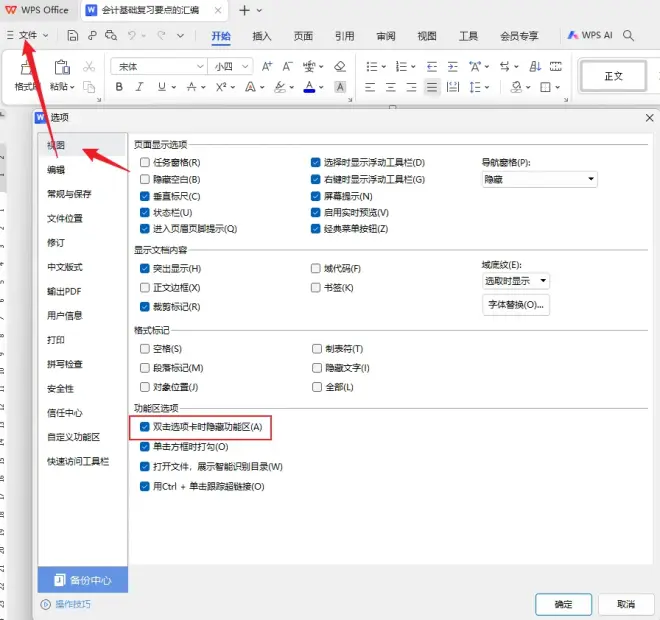Click the Search magnifier icon
Screen dimensions: 660x620
[x=628, y=35]
